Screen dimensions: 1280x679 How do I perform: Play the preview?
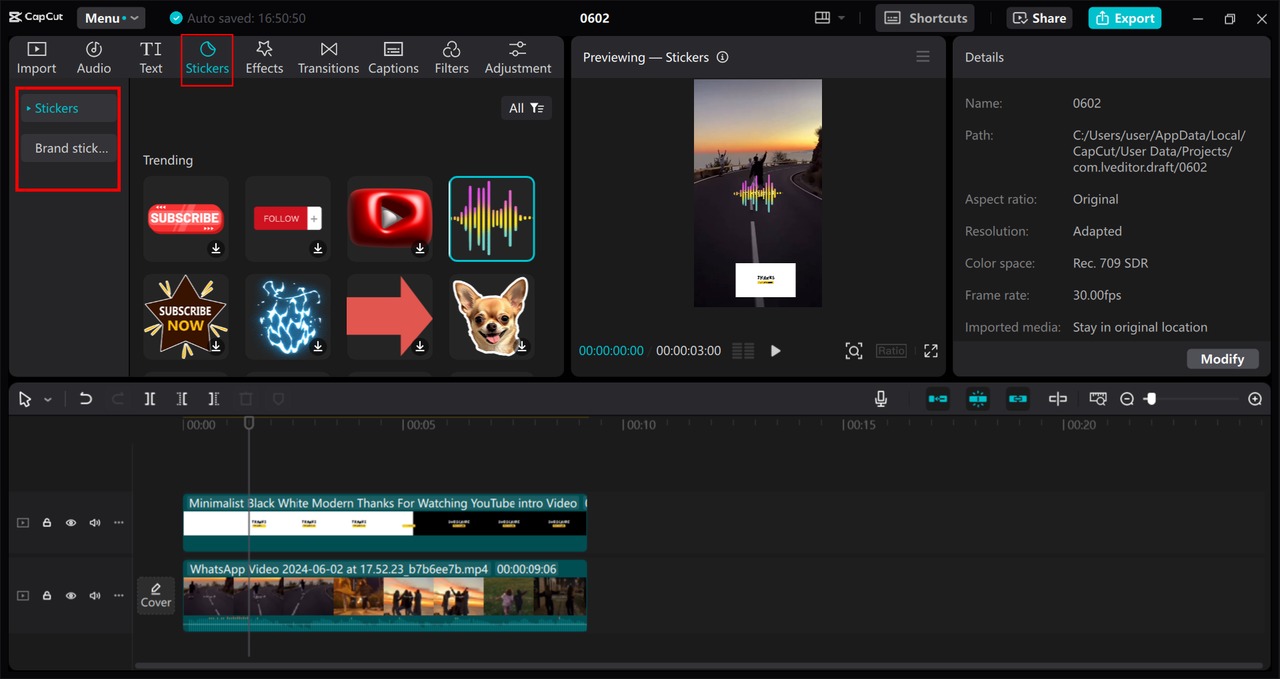775,351
